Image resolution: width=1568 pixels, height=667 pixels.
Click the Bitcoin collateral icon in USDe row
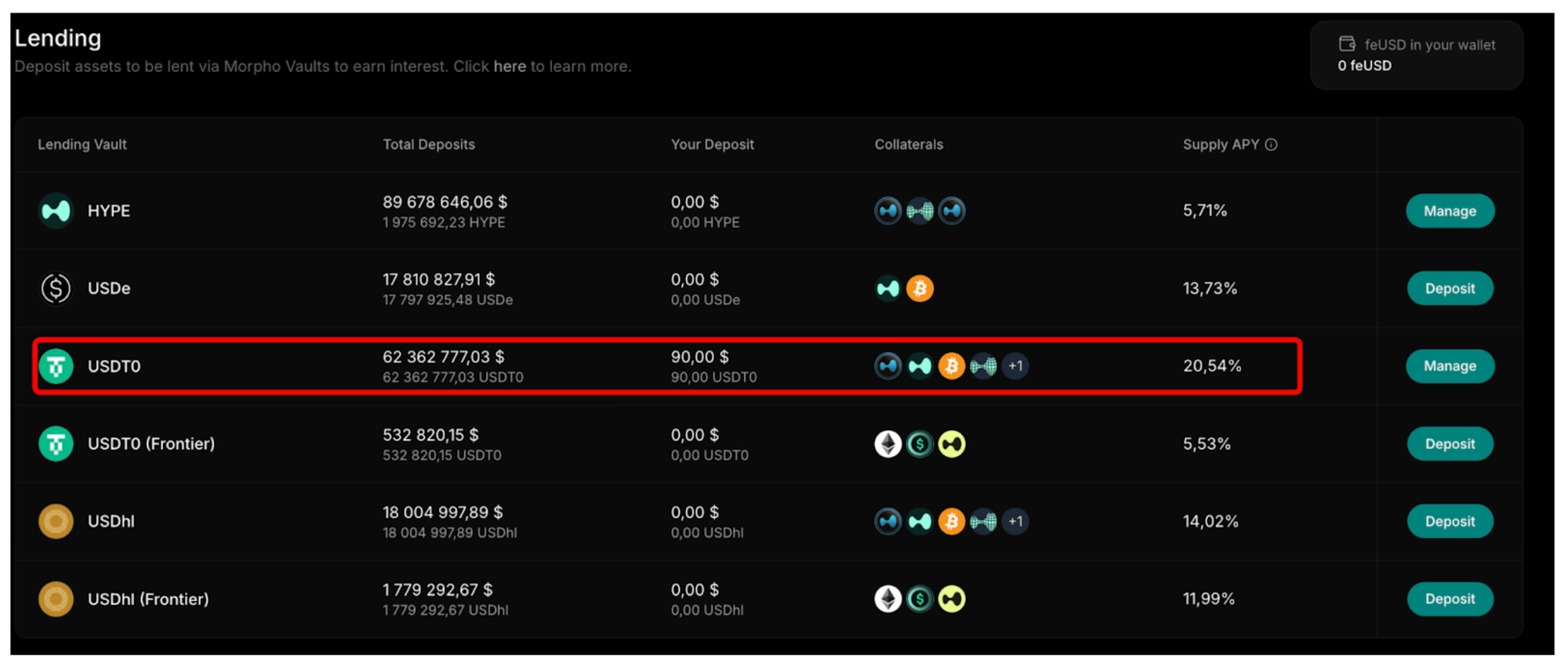(920, 288)
